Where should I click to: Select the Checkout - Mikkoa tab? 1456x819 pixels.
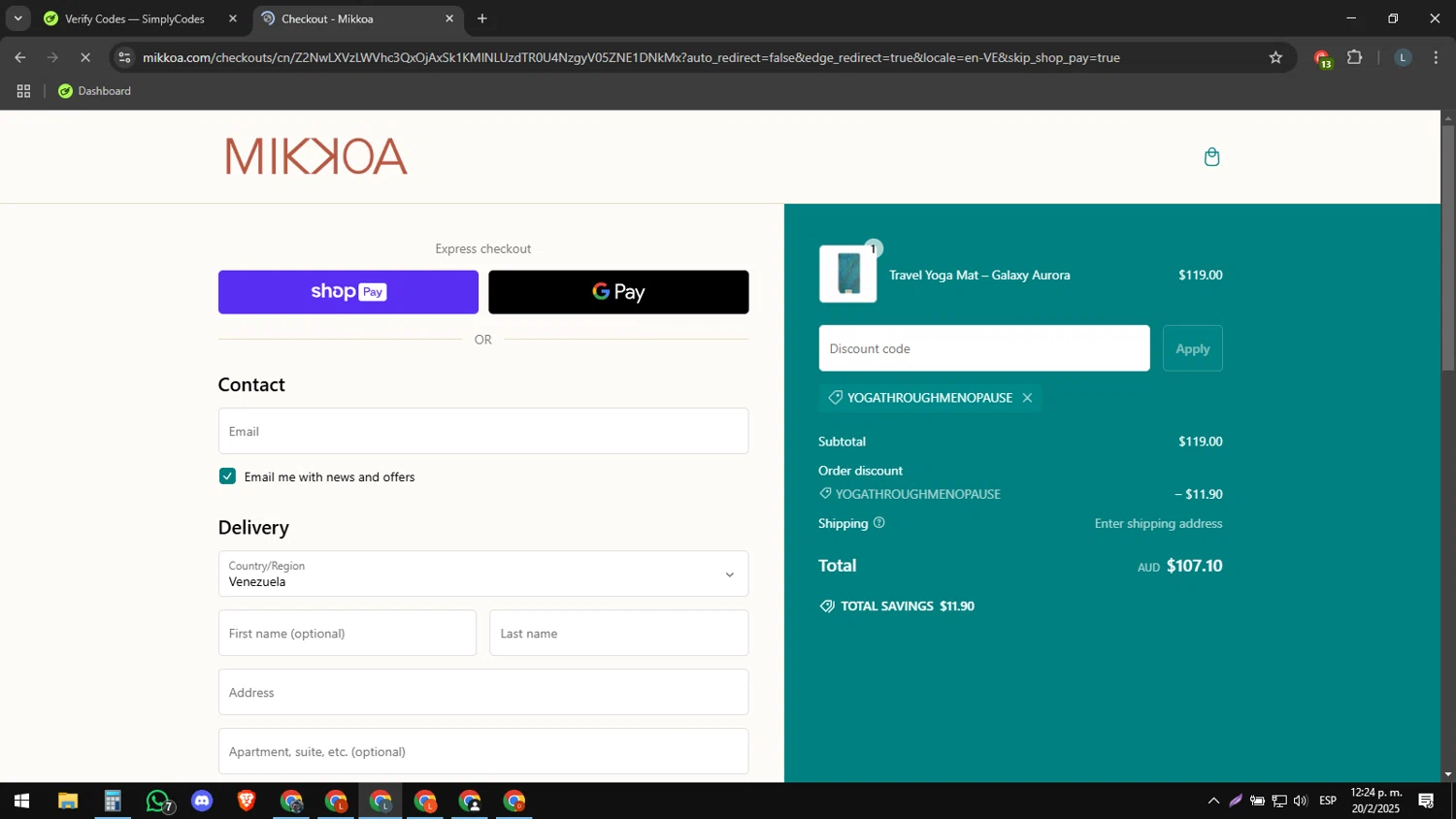327,18
